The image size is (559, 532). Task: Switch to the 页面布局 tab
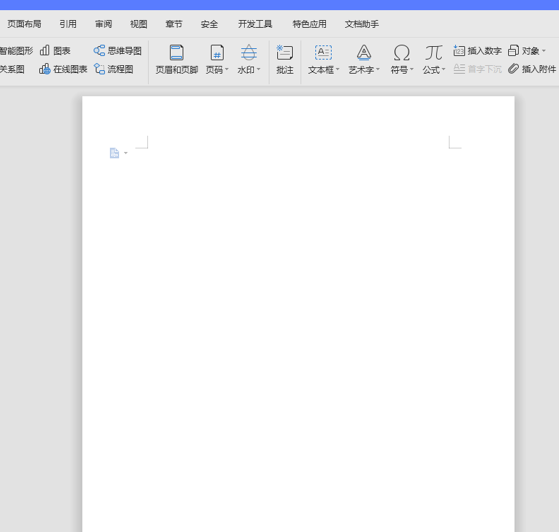click(x=24, y=24)
